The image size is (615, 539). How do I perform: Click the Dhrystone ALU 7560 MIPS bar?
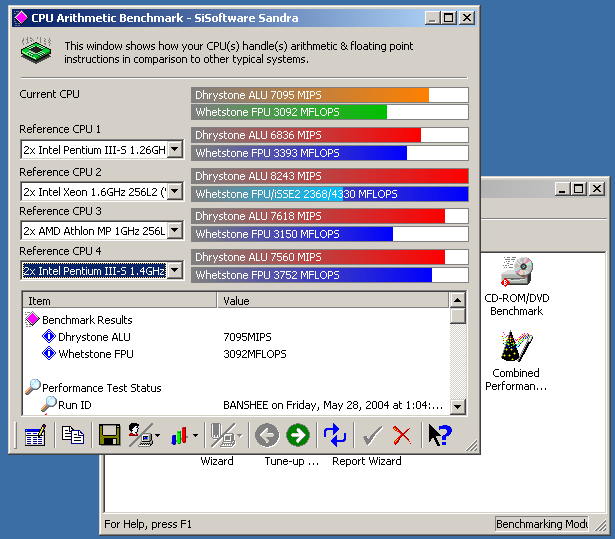coord(329,257)
